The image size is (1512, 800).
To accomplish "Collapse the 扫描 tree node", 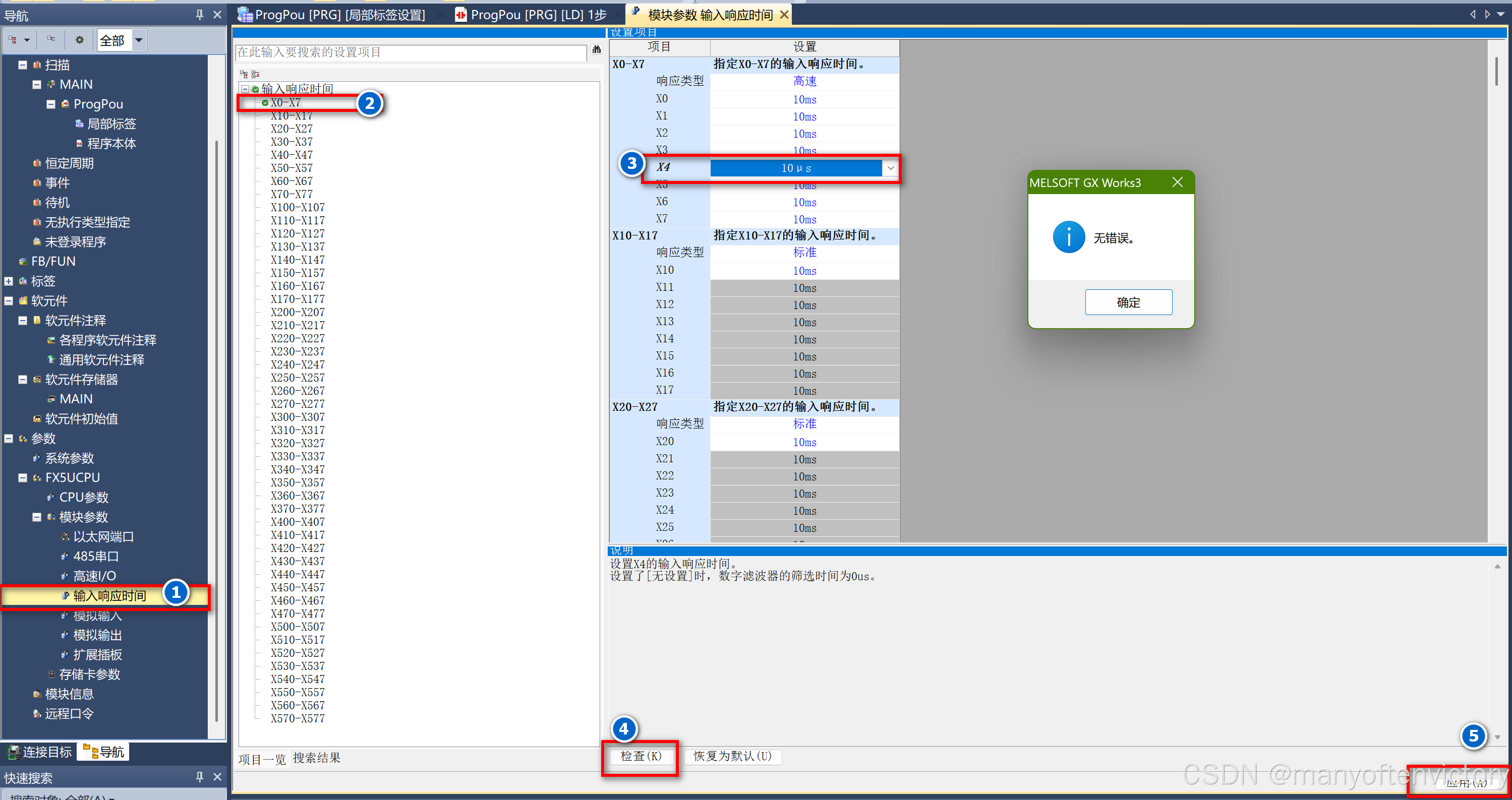I will point(22,65).
